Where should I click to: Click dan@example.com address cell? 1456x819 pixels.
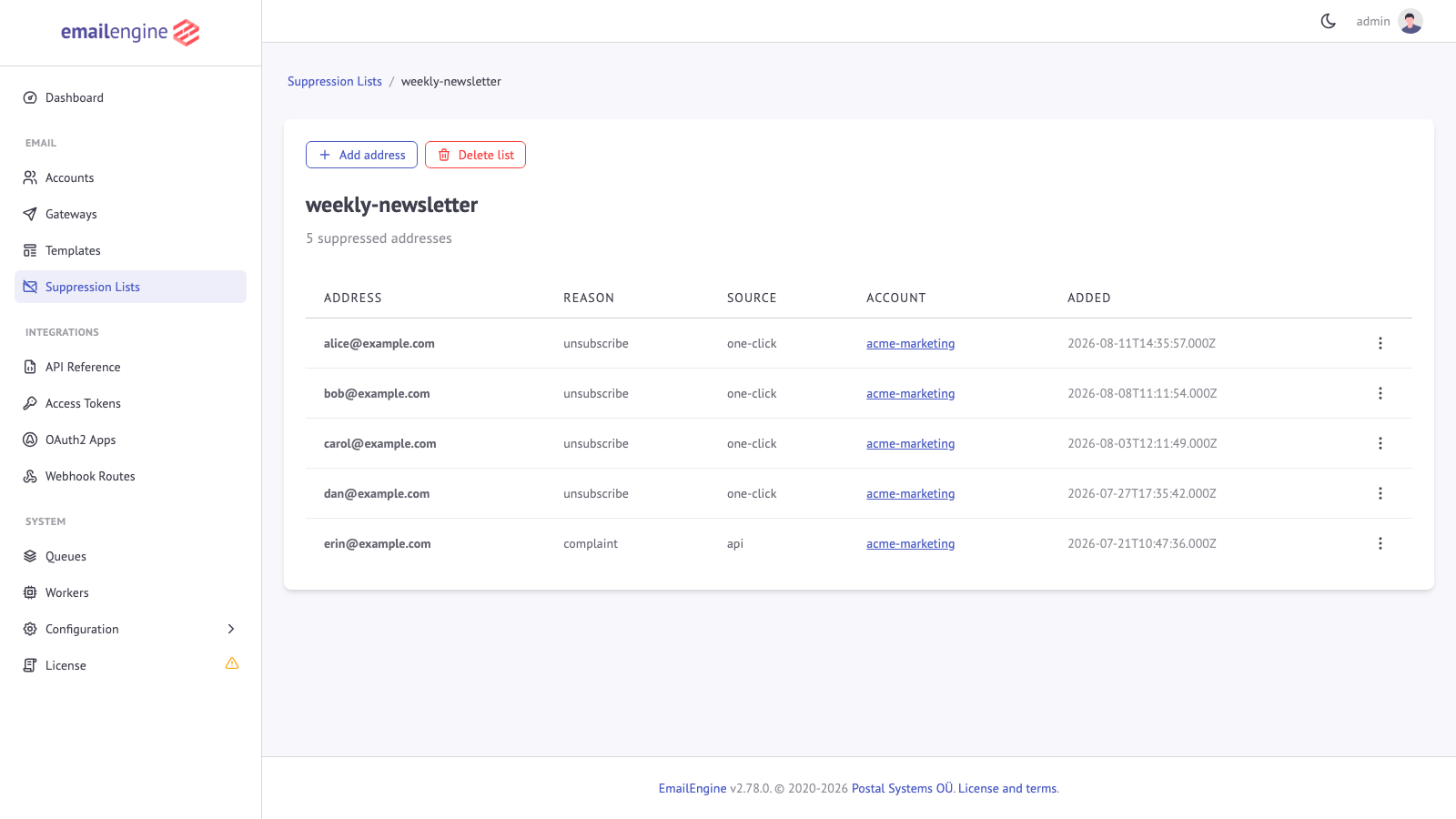coord(377,493)
